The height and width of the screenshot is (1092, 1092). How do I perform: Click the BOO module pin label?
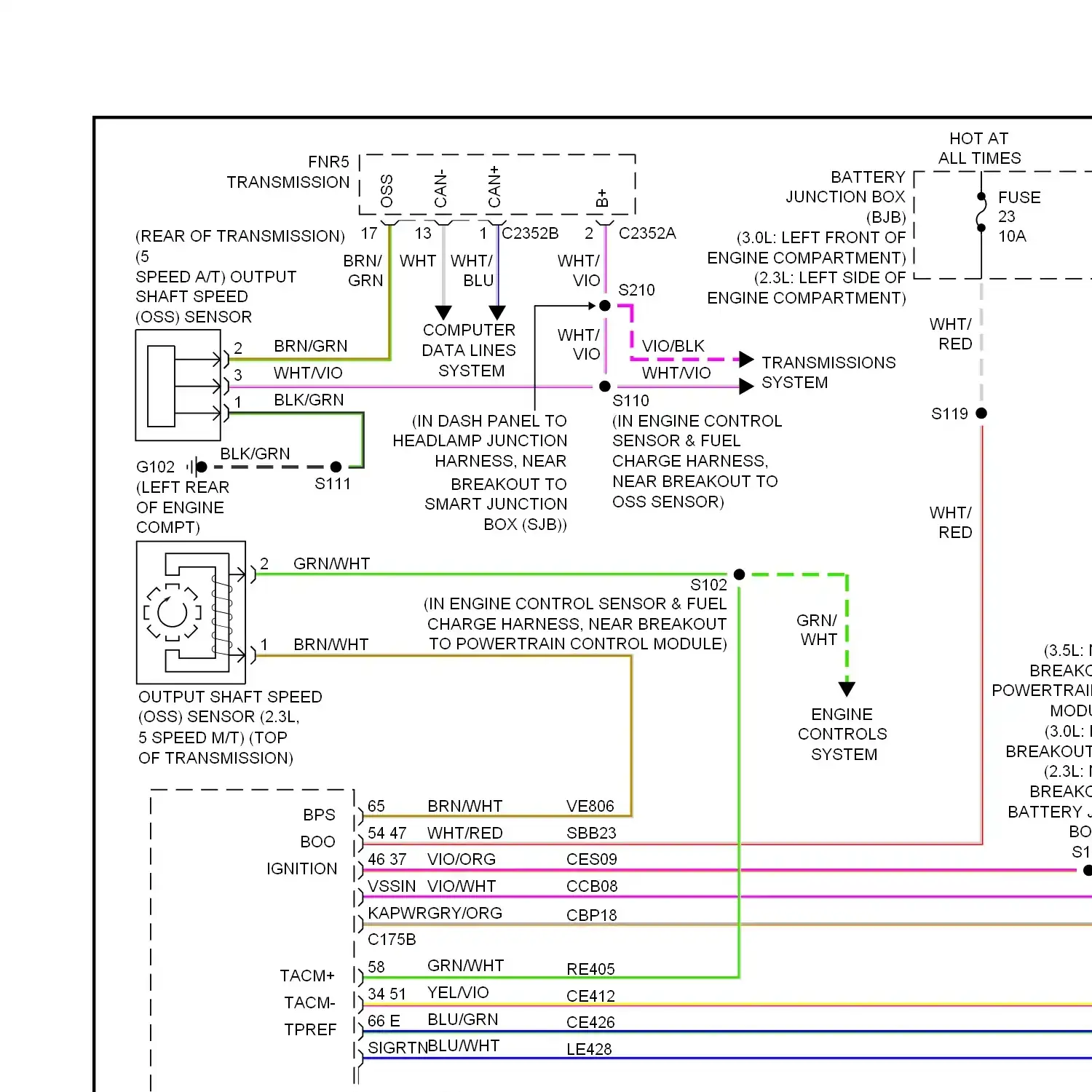[x=318, y=842]
